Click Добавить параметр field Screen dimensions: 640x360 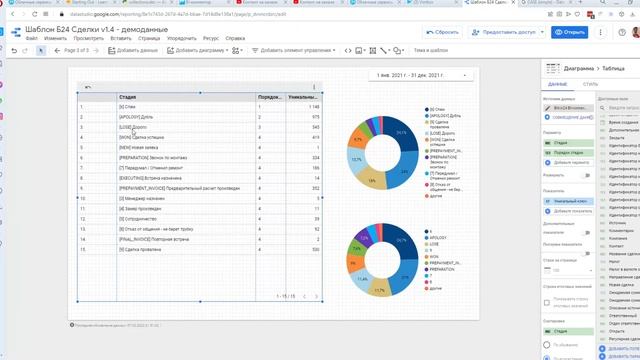coord(568,162)
